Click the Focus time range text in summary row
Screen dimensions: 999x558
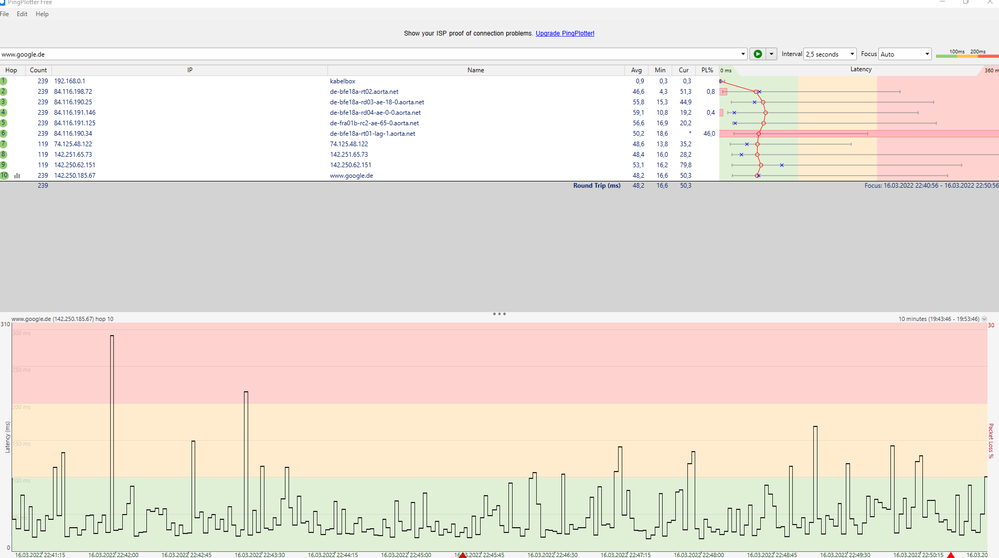point(931,185)
